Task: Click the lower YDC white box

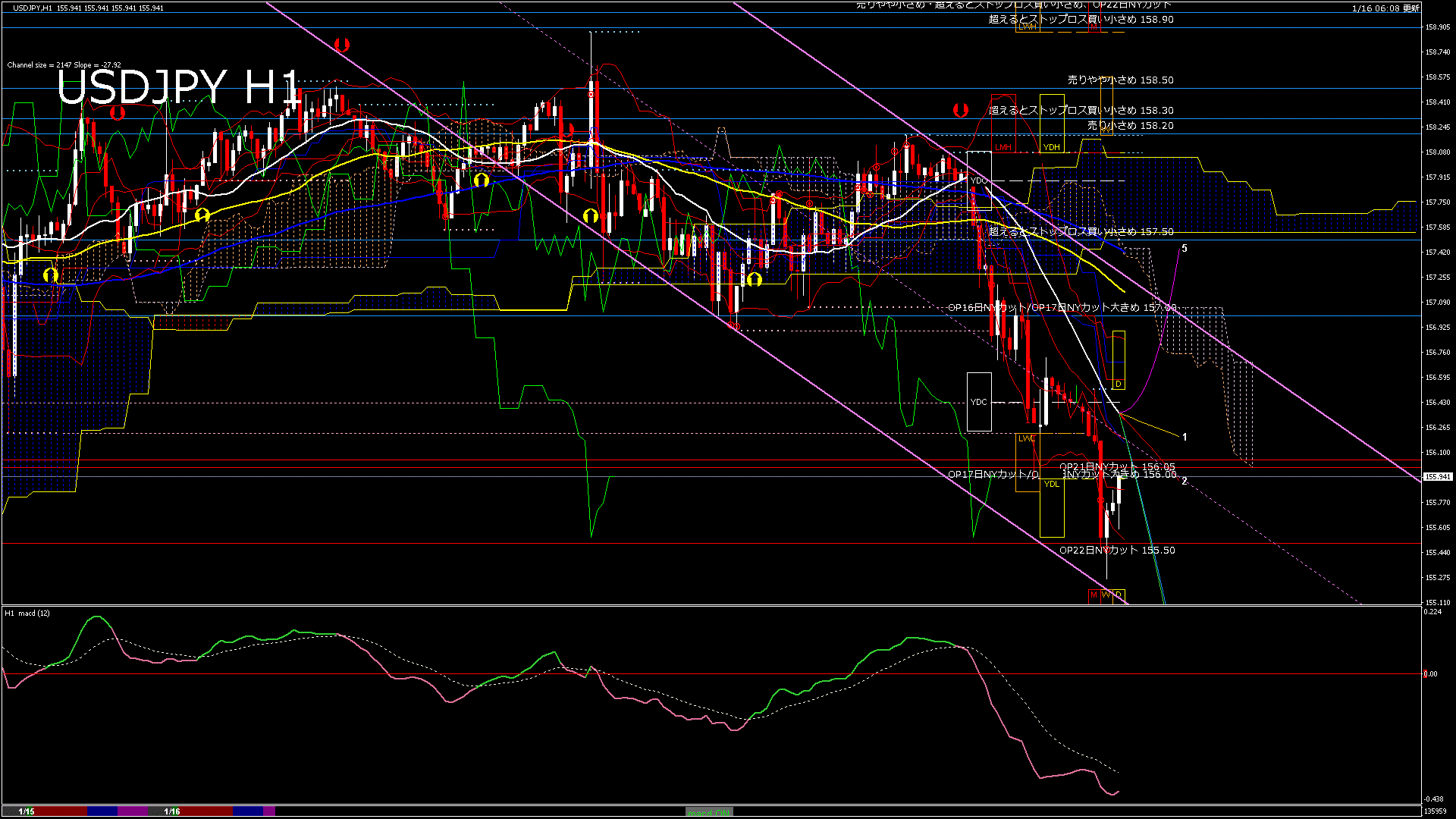Action: pyautogui.click(x=979, y=402)
